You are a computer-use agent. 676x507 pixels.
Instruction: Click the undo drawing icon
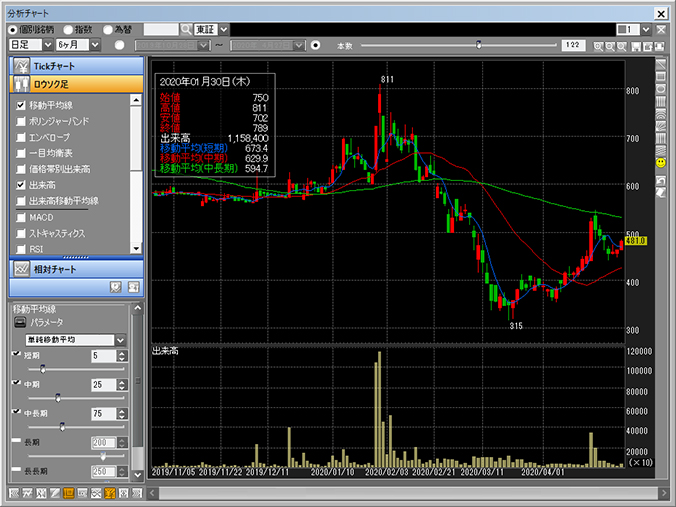point(660,180)
